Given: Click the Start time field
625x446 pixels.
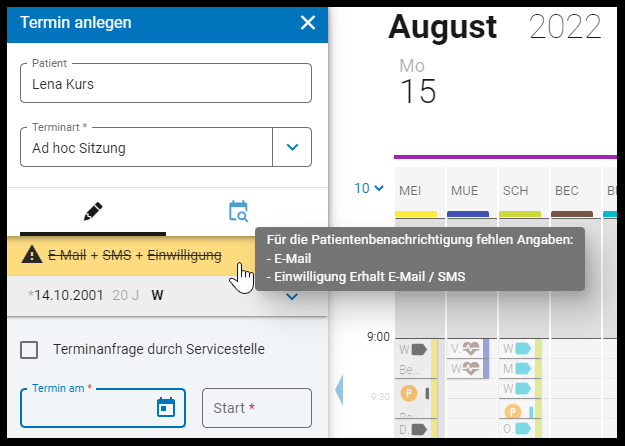Looking at the screenshot, I should tap(257, 408).
